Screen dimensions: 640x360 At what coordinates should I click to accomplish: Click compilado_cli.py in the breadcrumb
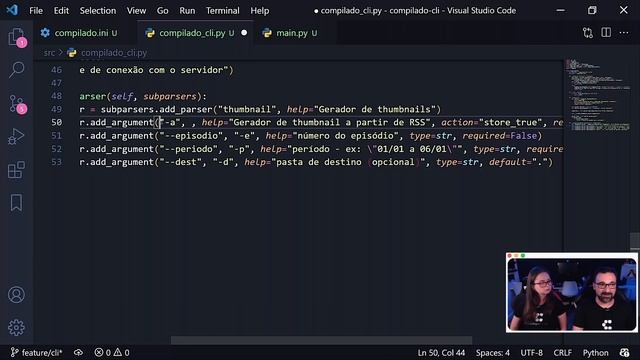113,53
